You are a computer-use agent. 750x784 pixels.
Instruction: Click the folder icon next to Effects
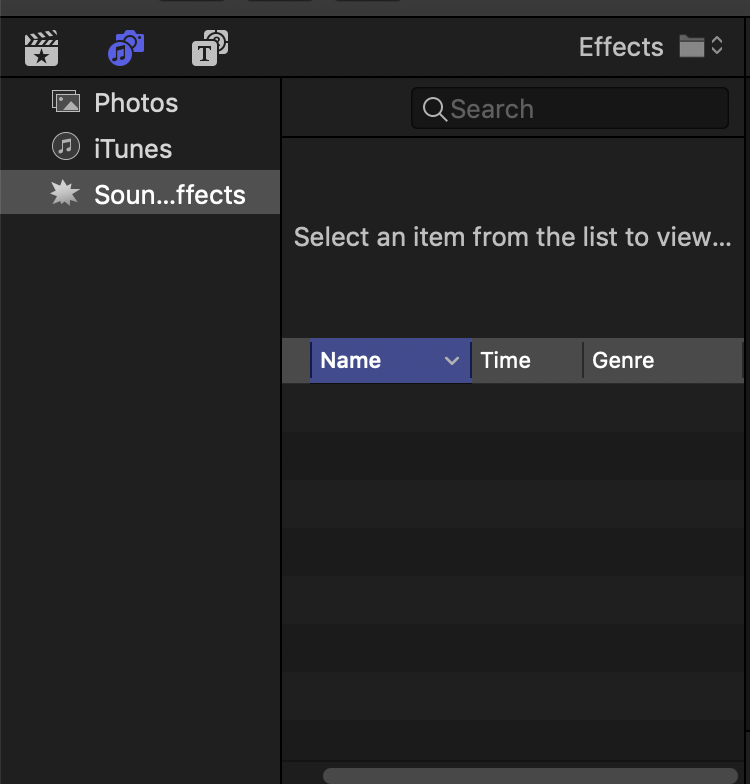(691, 46)
